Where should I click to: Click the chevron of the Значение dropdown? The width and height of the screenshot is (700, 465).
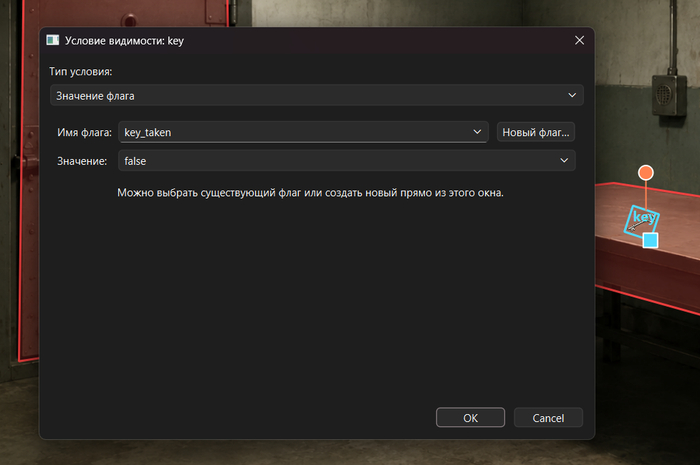(x=564, y=161)
